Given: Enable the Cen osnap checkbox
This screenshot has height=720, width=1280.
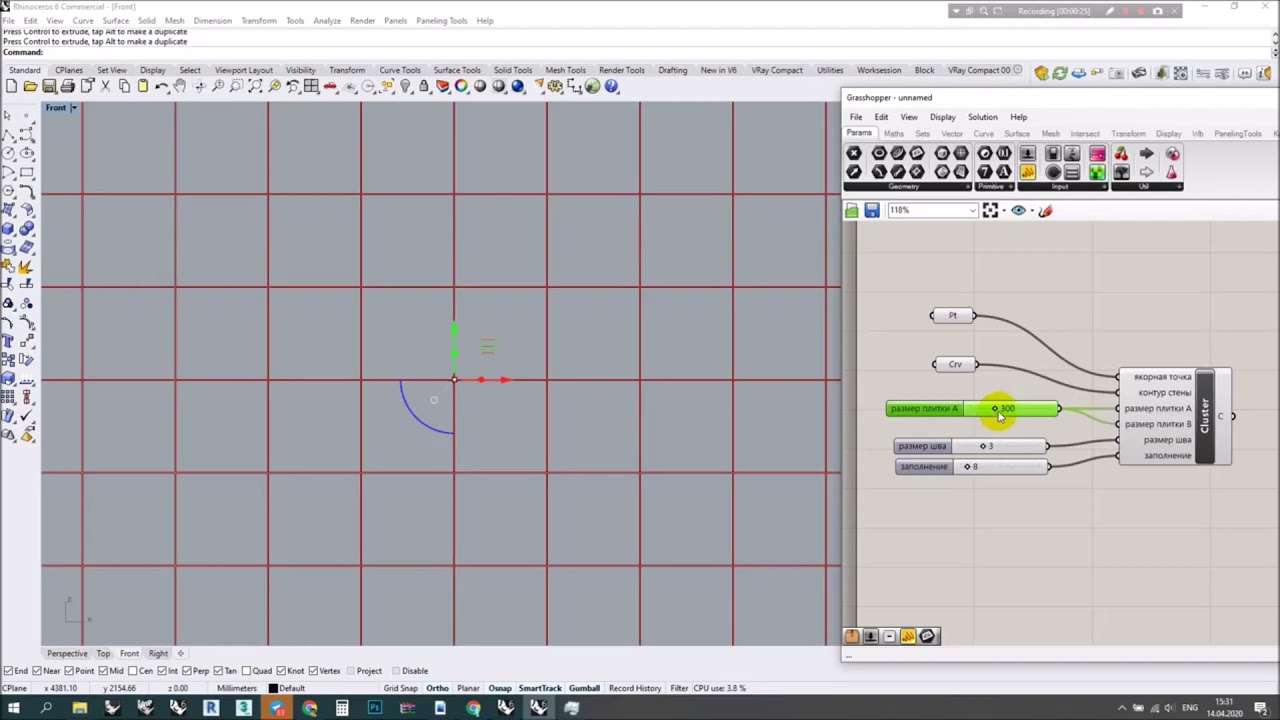Looking at the screenshot, I should click(135, 671).
